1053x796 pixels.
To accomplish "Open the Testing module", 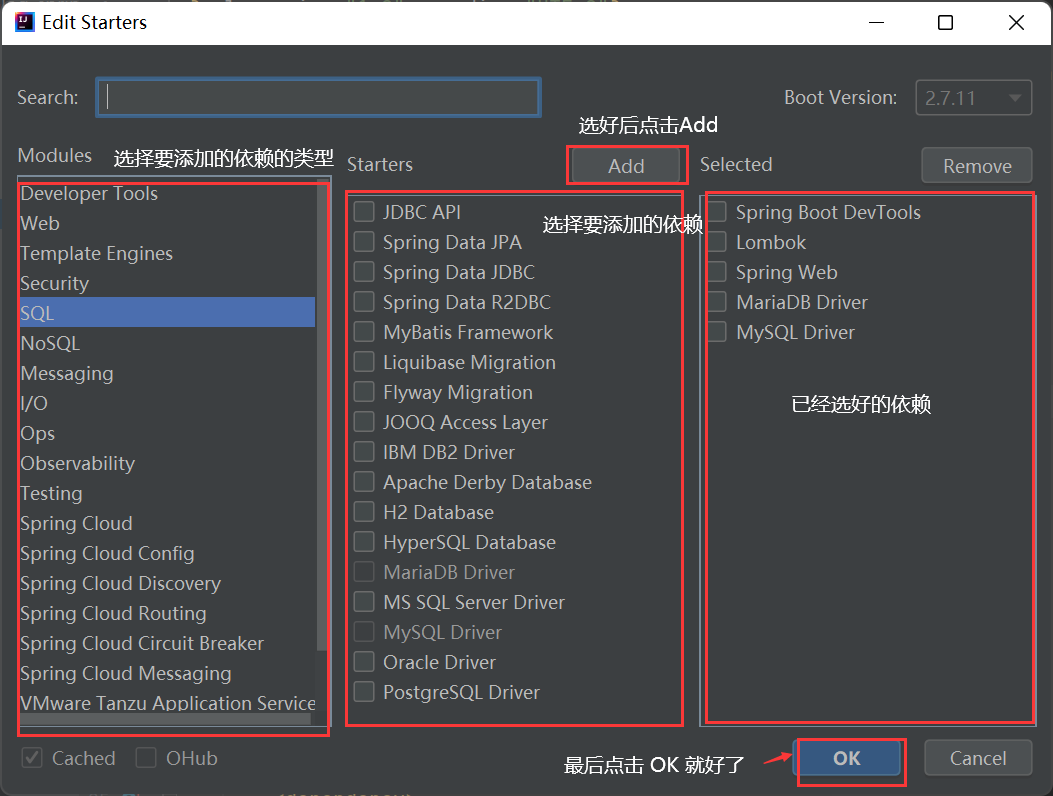I will click(167, 493).
